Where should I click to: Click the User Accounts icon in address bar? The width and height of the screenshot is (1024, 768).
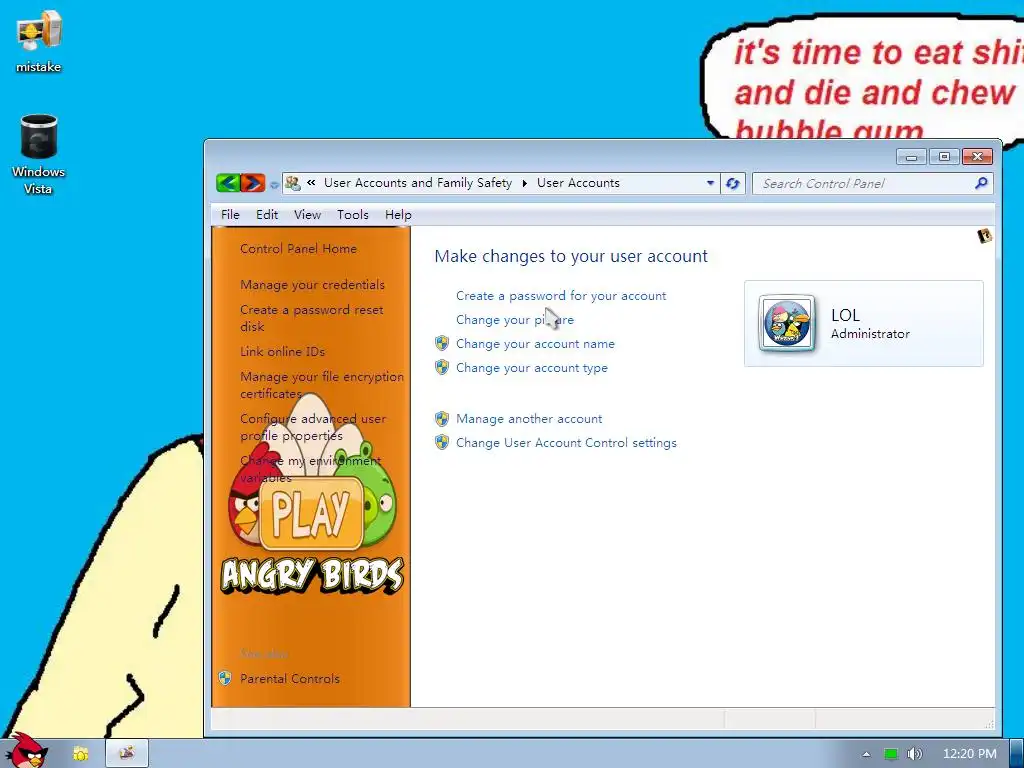[x=293, y=183]
